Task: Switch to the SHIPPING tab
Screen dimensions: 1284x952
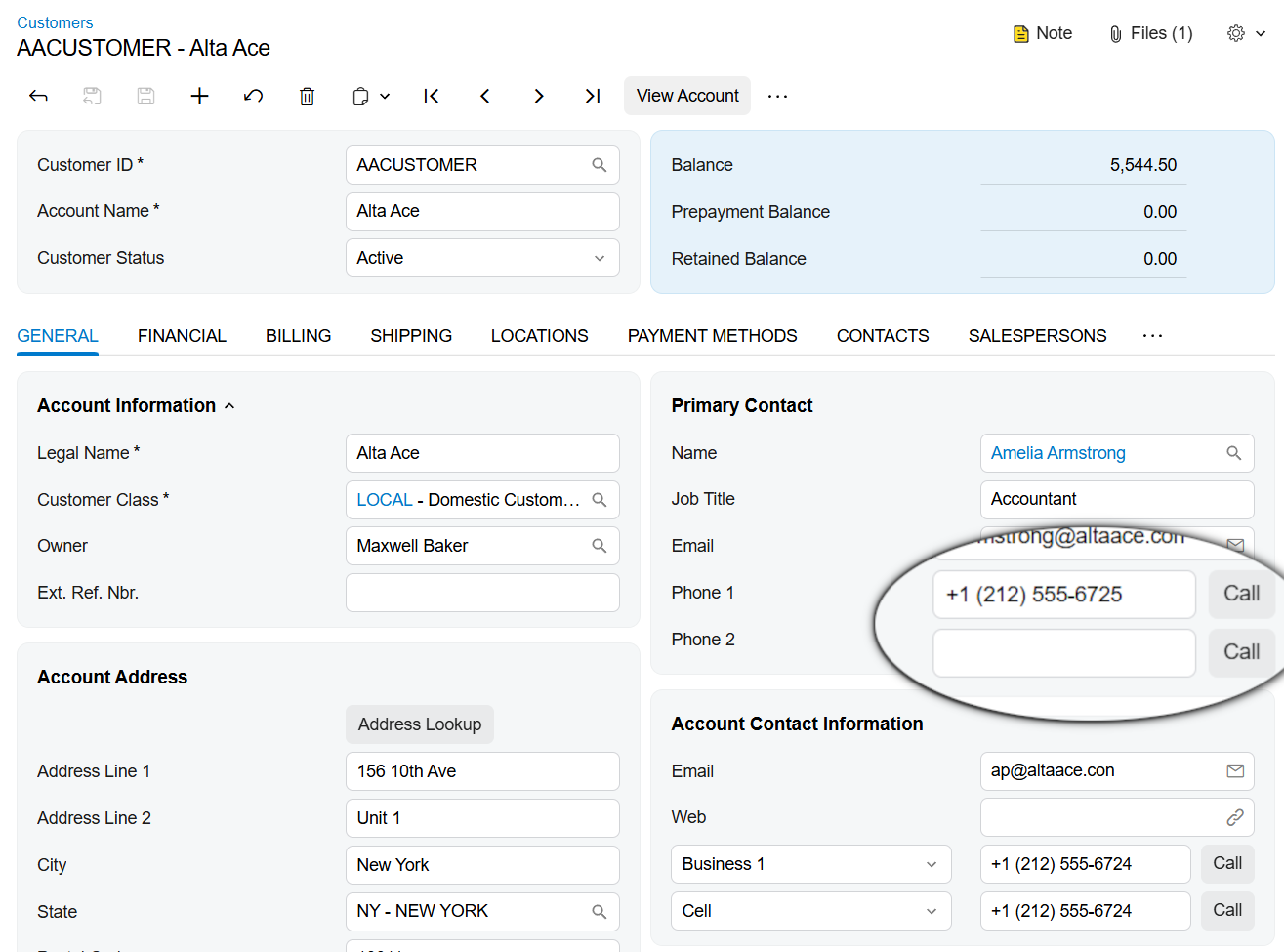Action: tap(411, 336)
